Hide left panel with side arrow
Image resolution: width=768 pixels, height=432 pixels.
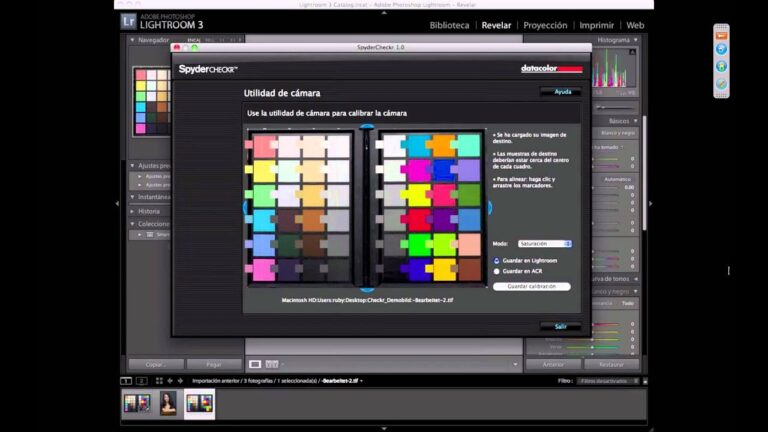(117, 203)
